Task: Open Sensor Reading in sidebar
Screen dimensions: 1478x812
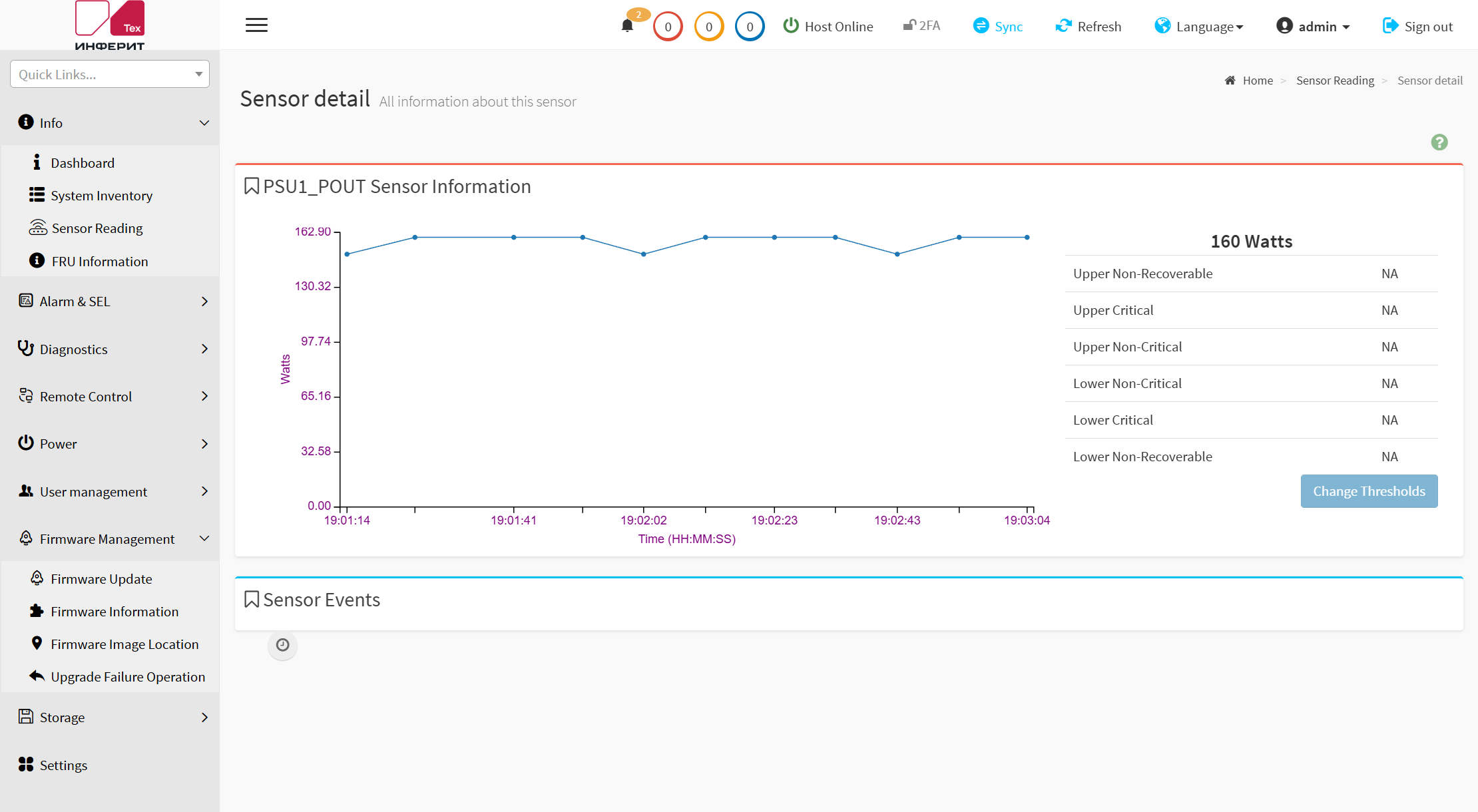Action: [x=97, y=228]
